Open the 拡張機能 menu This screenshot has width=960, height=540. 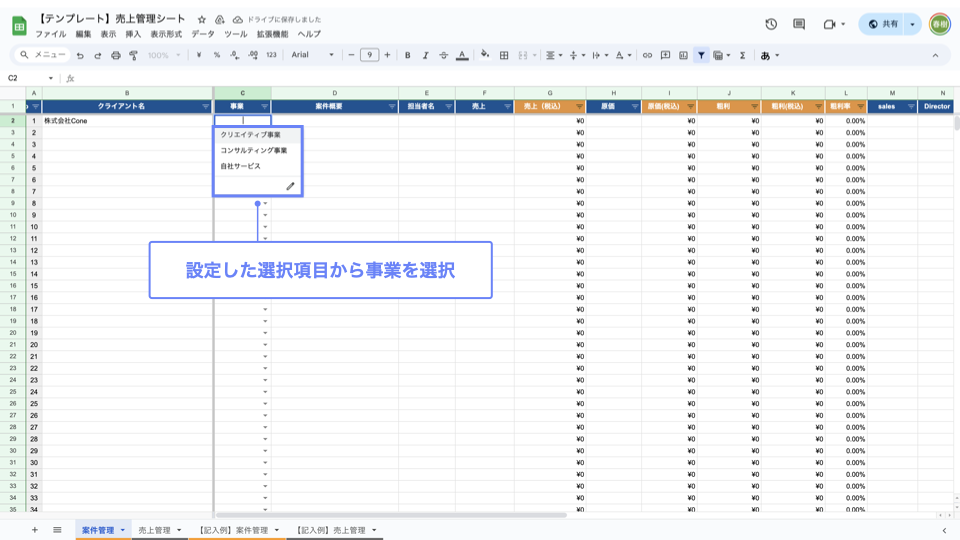272,34
